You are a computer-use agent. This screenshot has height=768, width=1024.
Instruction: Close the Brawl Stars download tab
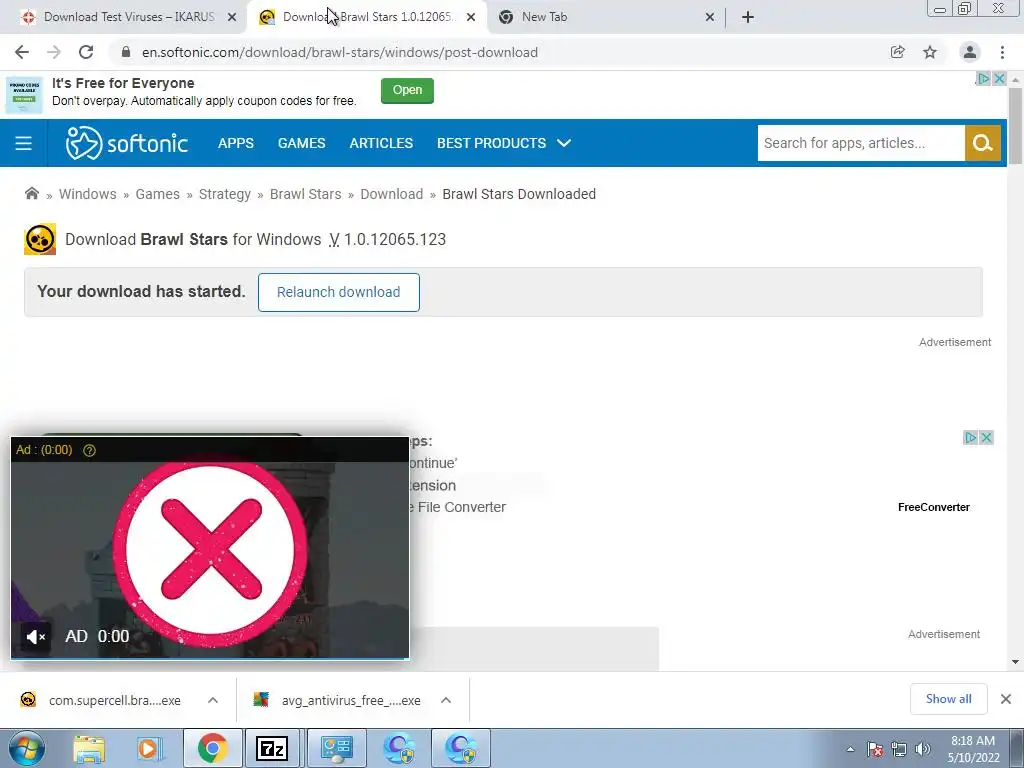(471, 18)
